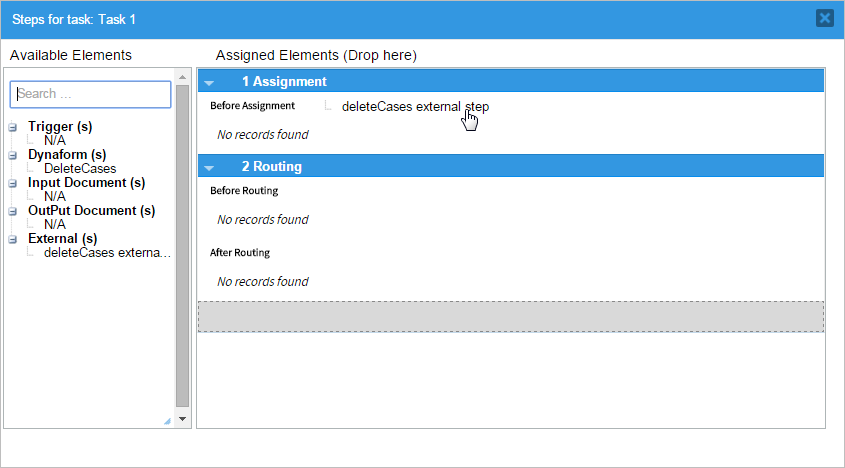Close the Steps for task dialog

click(824, 17)
